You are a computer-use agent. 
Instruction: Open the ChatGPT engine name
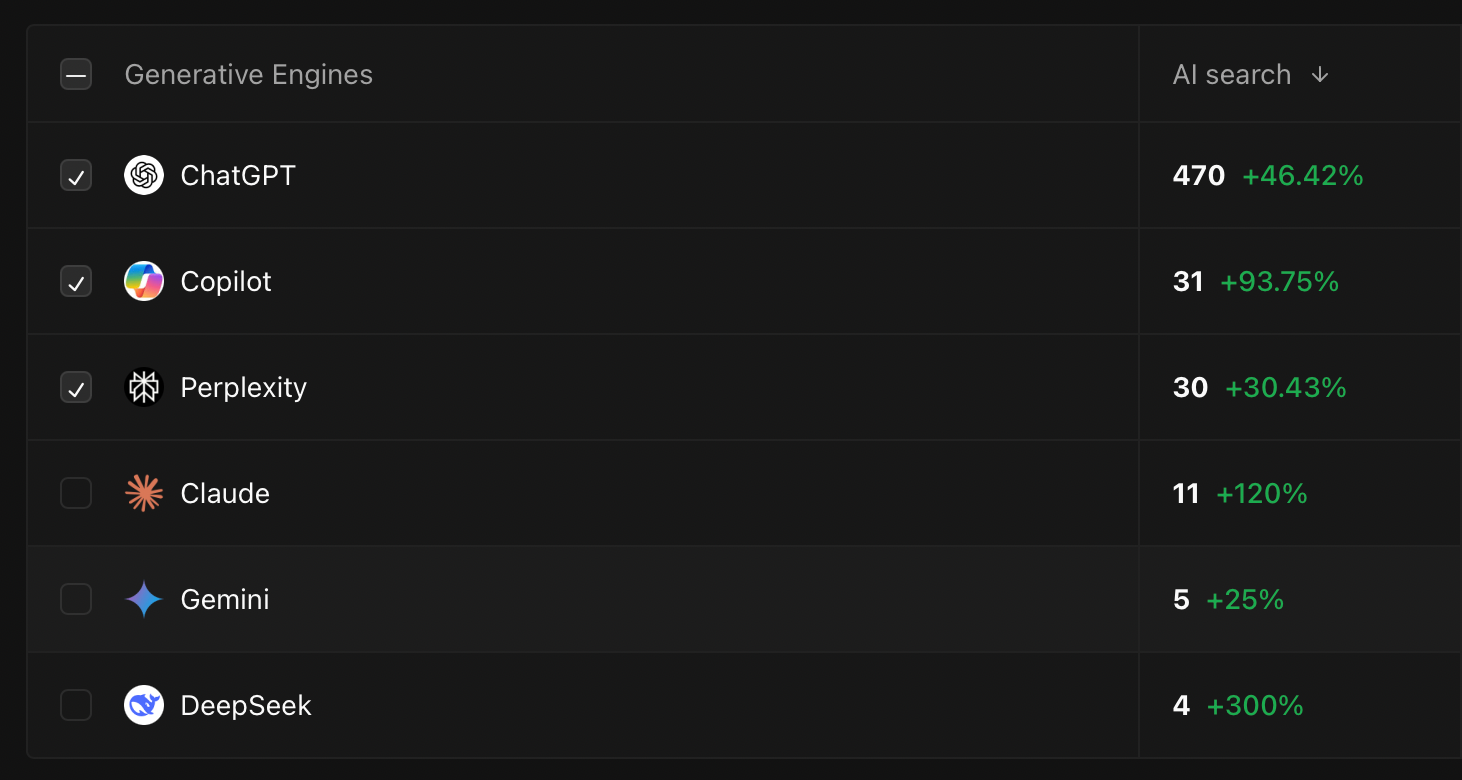[x=238, y=176]
